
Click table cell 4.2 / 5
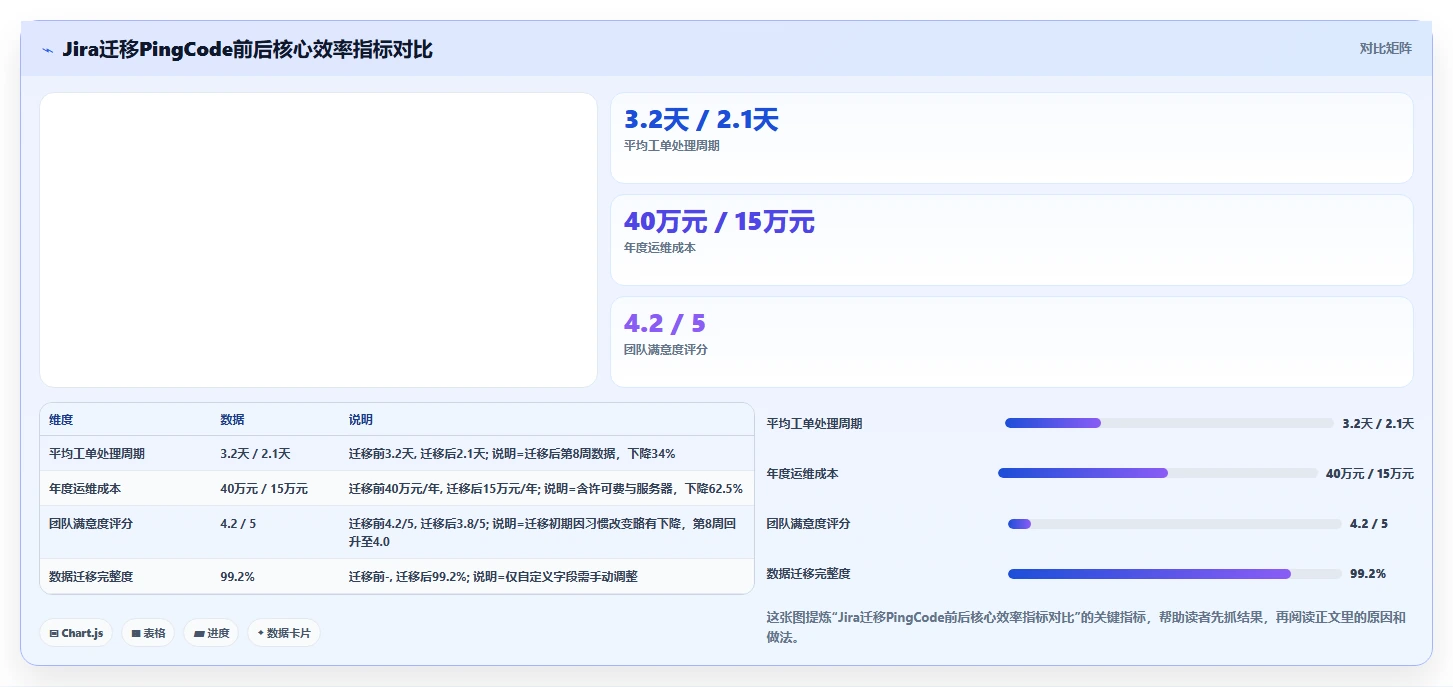click(238, 523)
